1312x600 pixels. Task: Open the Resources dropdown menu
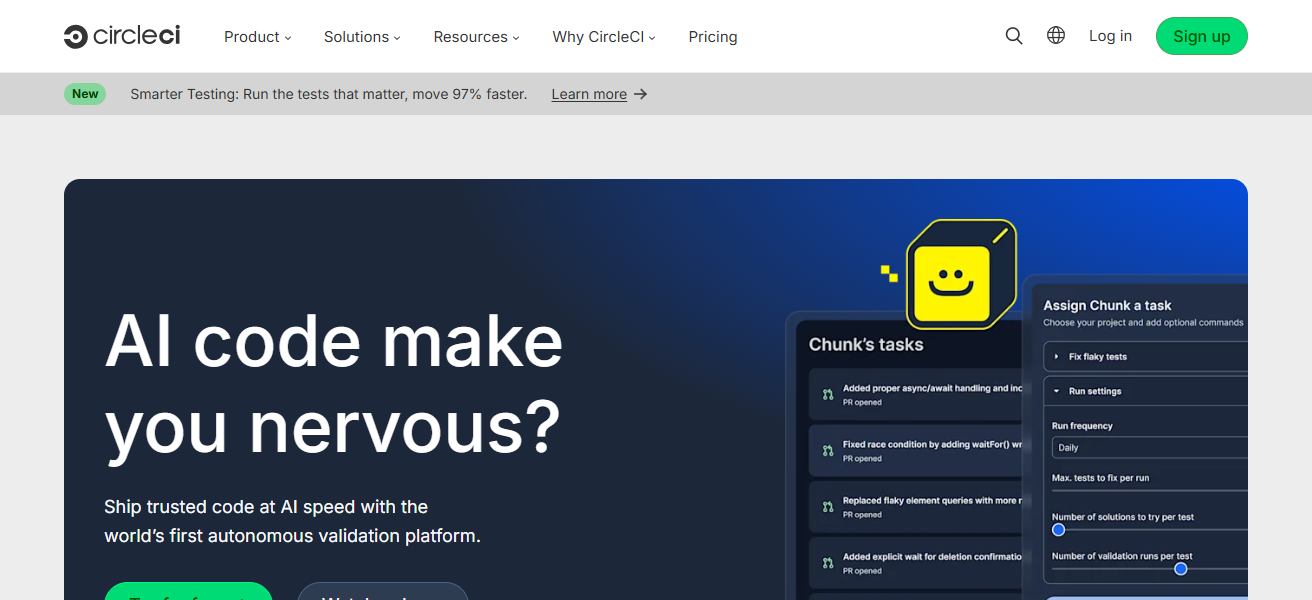pyautogui.click(x=476, y=36)
